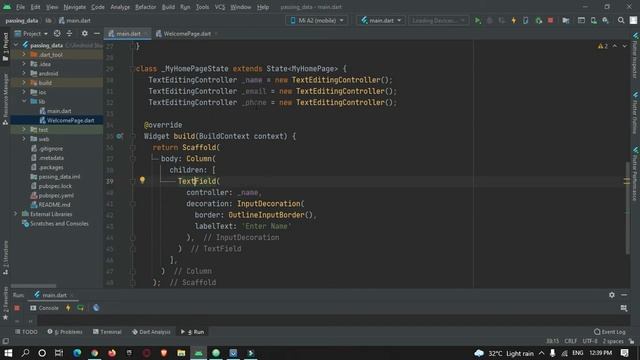The height and width of the screenshot is (360, 640).
Task: Go to next highlighted error arrow
Action: click(624, 46)
